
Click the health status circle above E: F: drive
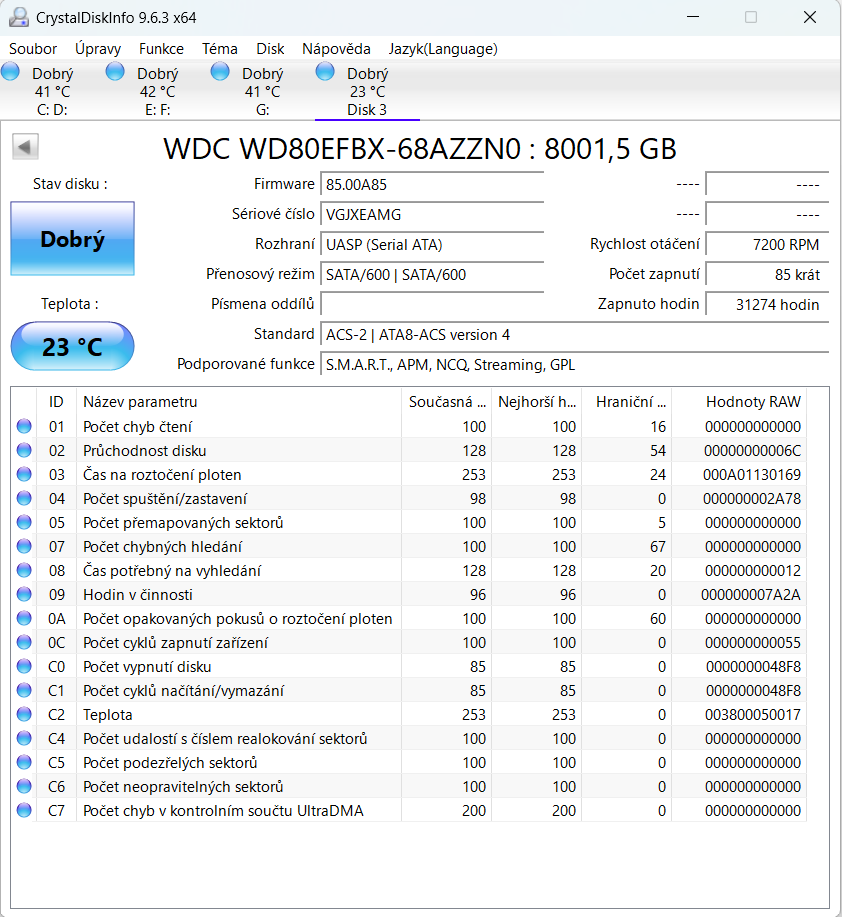point(116,70)
